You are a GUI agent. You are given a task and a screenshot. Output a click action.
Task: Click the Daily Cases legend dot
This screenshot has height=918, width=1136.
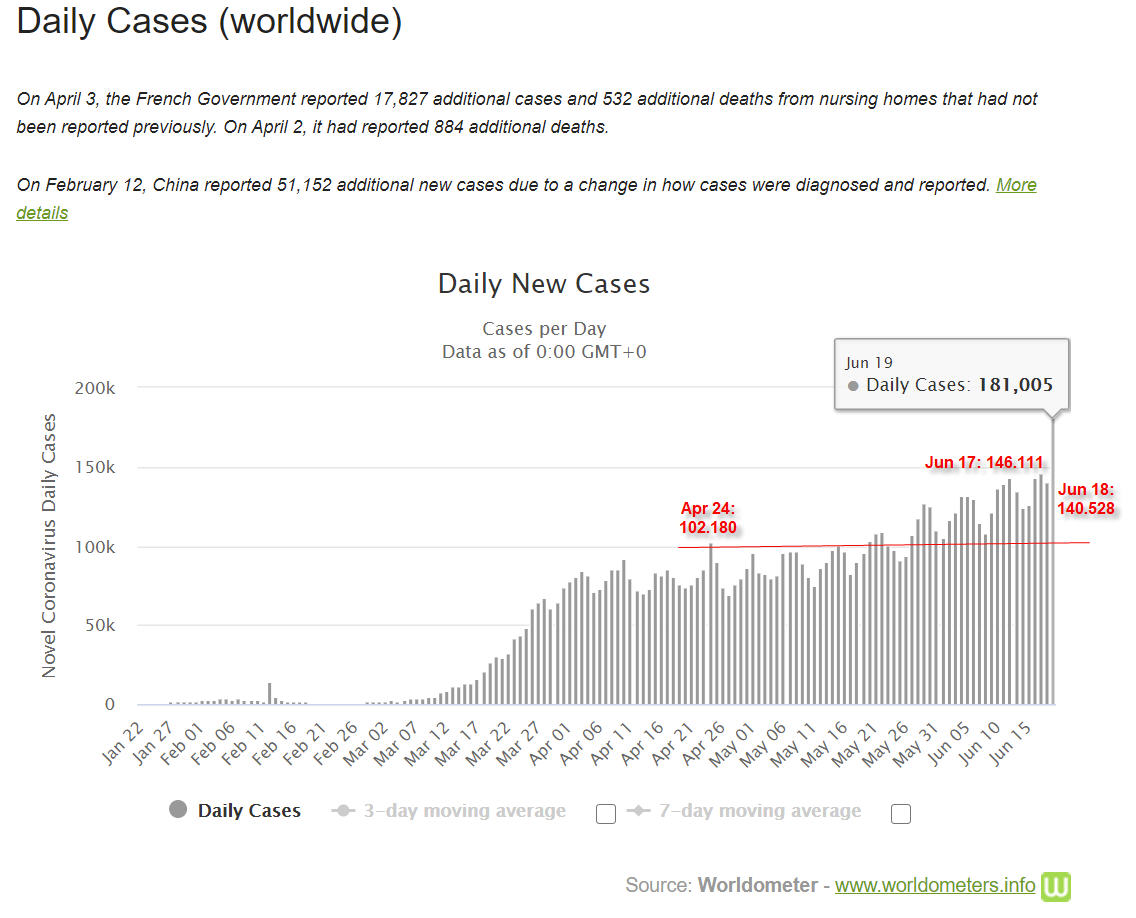(x=178, y=809)
